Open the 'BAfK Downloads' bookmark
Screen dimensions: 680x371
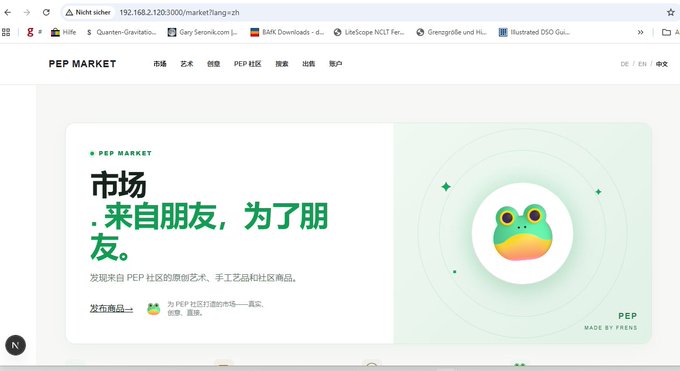coord(287,32)
